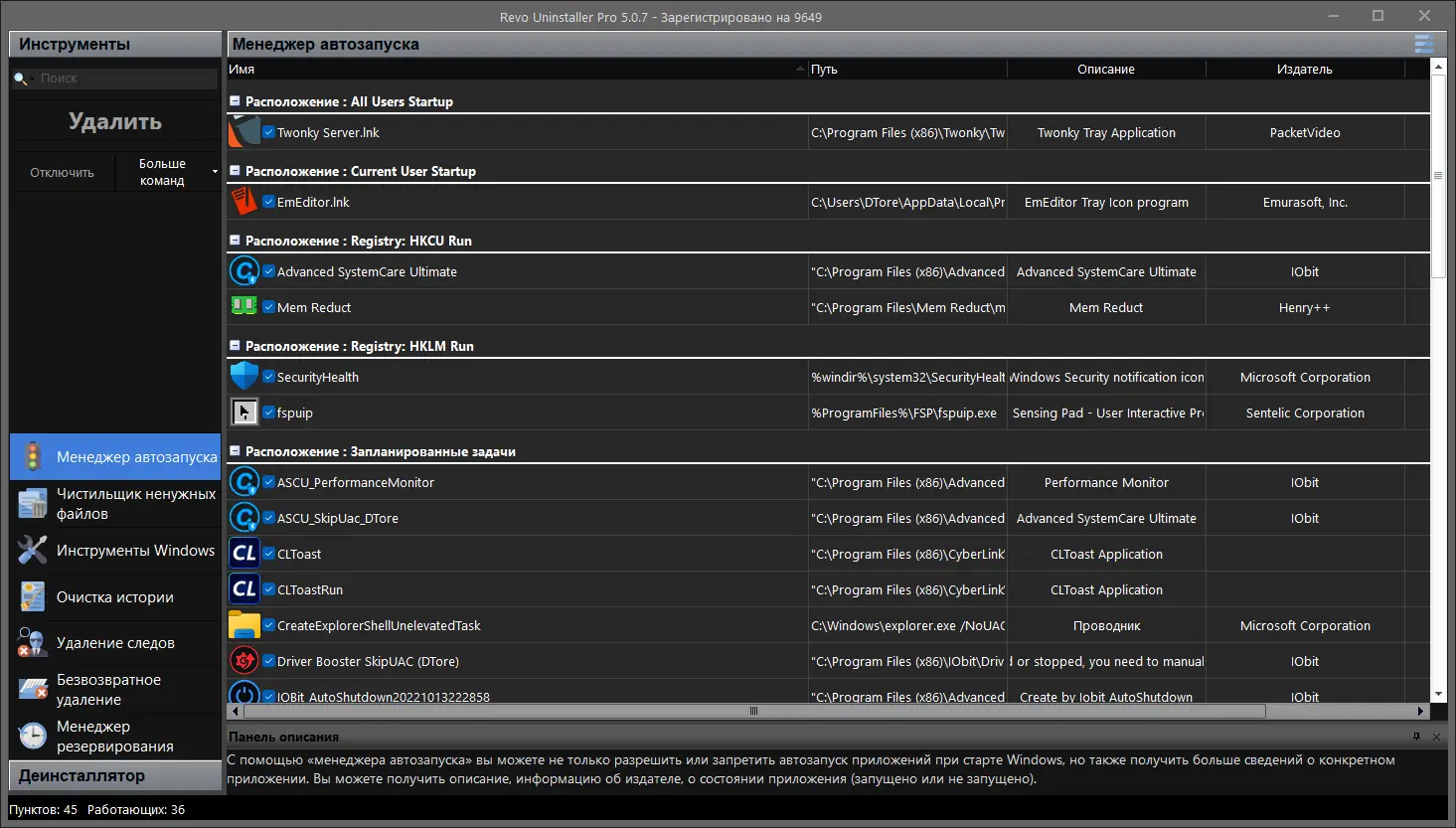Click the CreateExplorerShellUnelevatedTask folder icon
The height and width of the screenshot is (828, 1456).
click(x=244, y=625)
